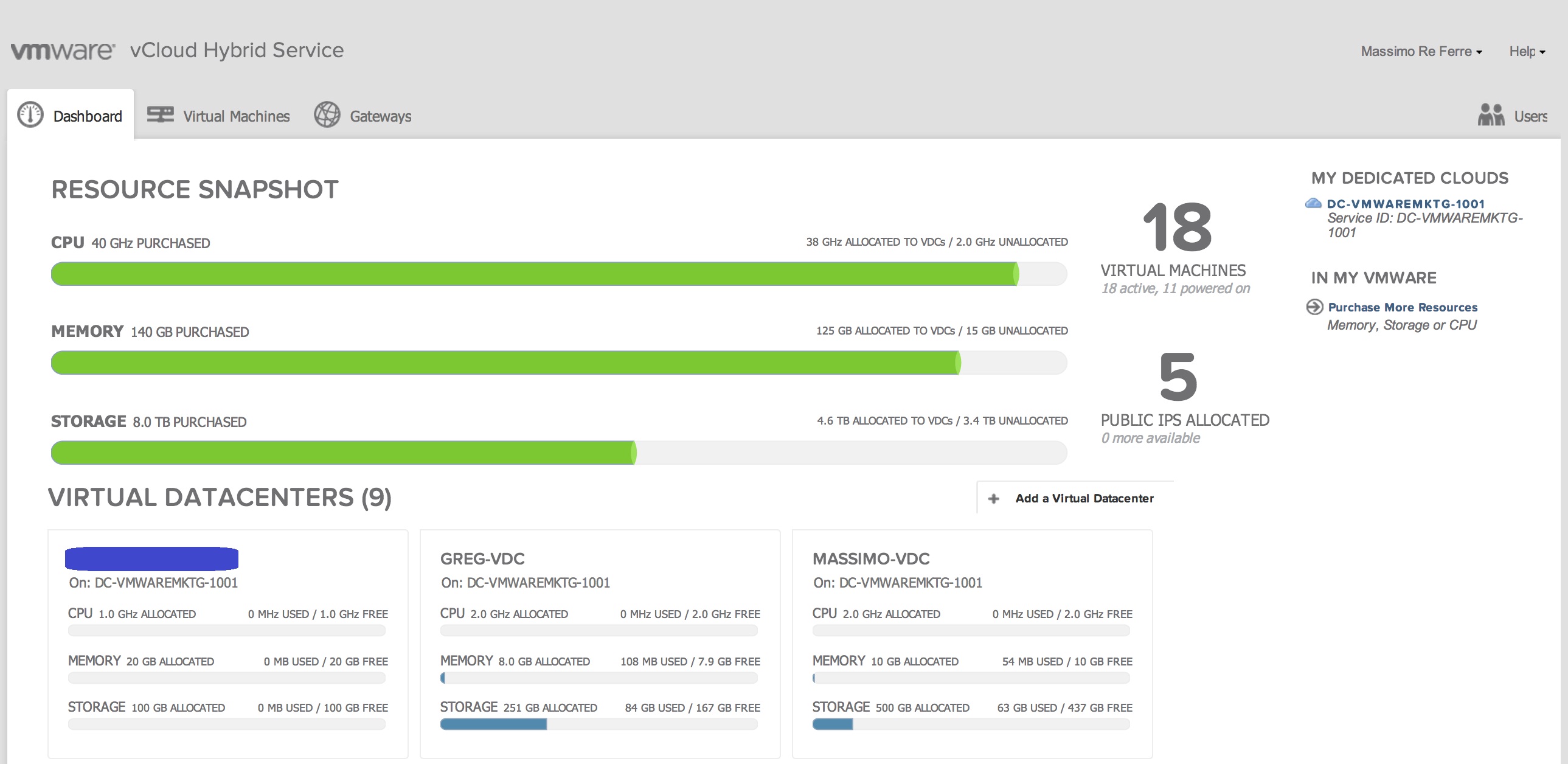1568x764 pixels.
Task: Click the Users people icon
Action: pyautogui.click(x=1491, y=114)
